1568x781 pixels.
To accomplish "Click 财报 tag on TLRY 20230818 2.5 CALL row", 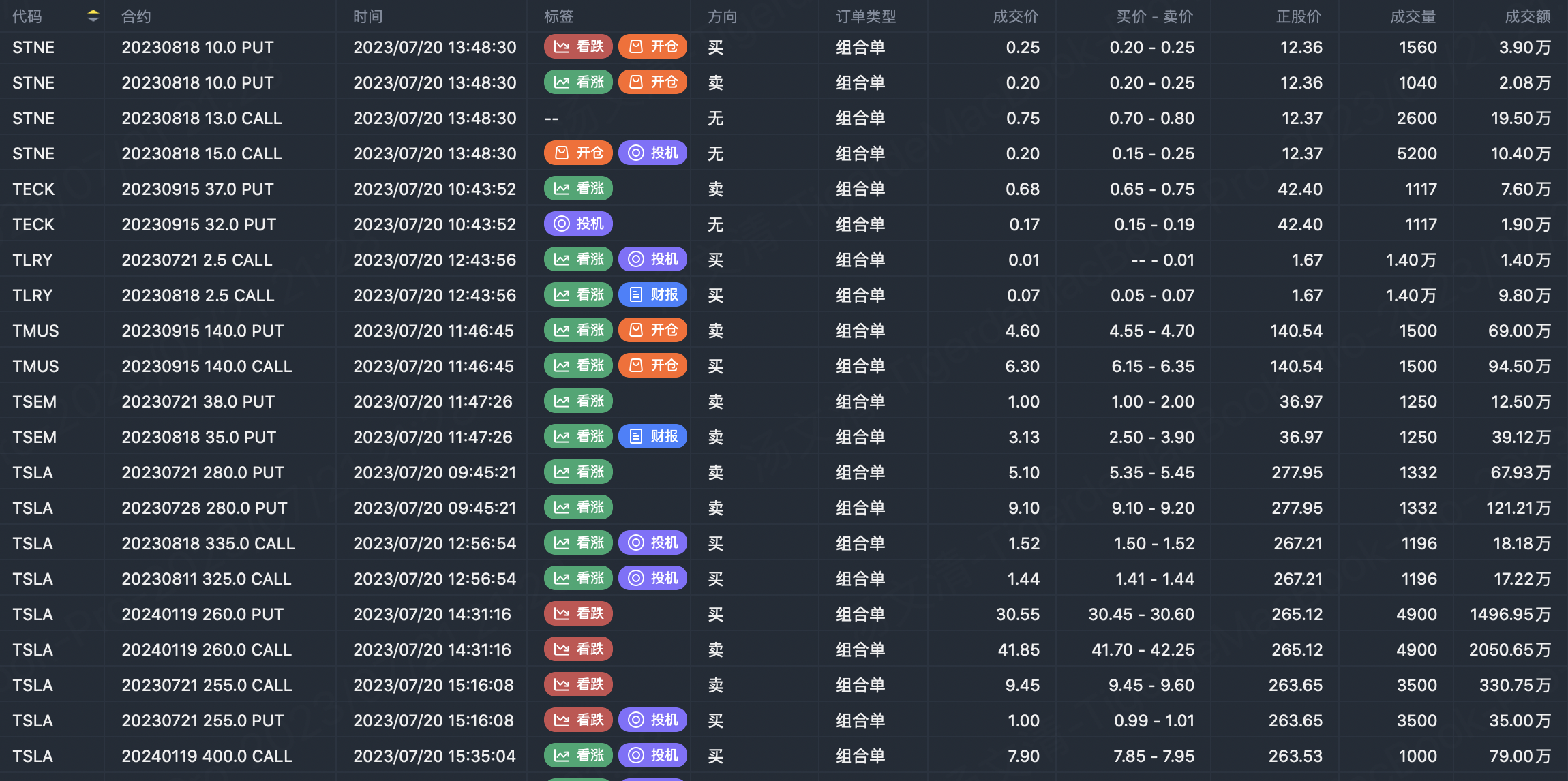I will 652,294.
